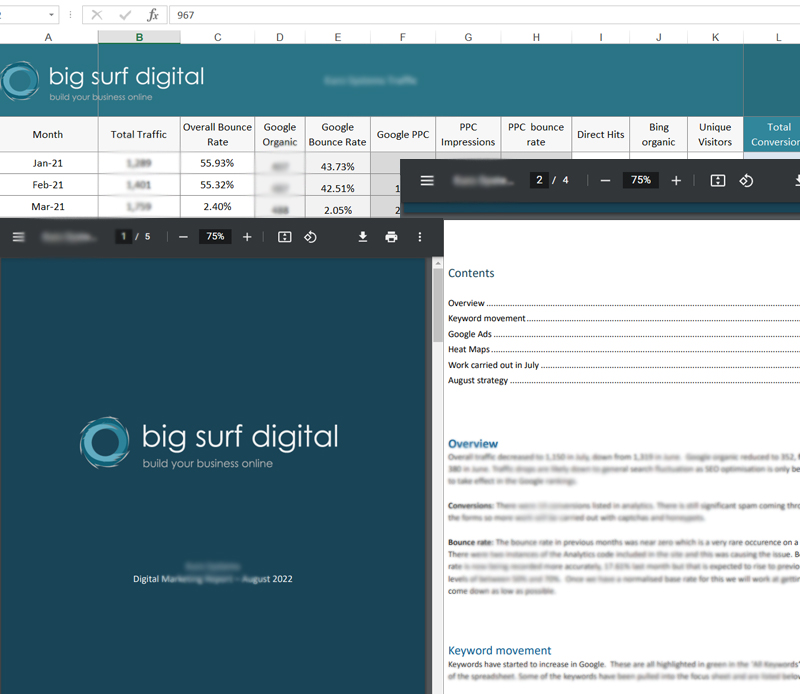Click the PPC Impressions header cell
Viewport: 800px width, 694px height.
tap(468, 134)
